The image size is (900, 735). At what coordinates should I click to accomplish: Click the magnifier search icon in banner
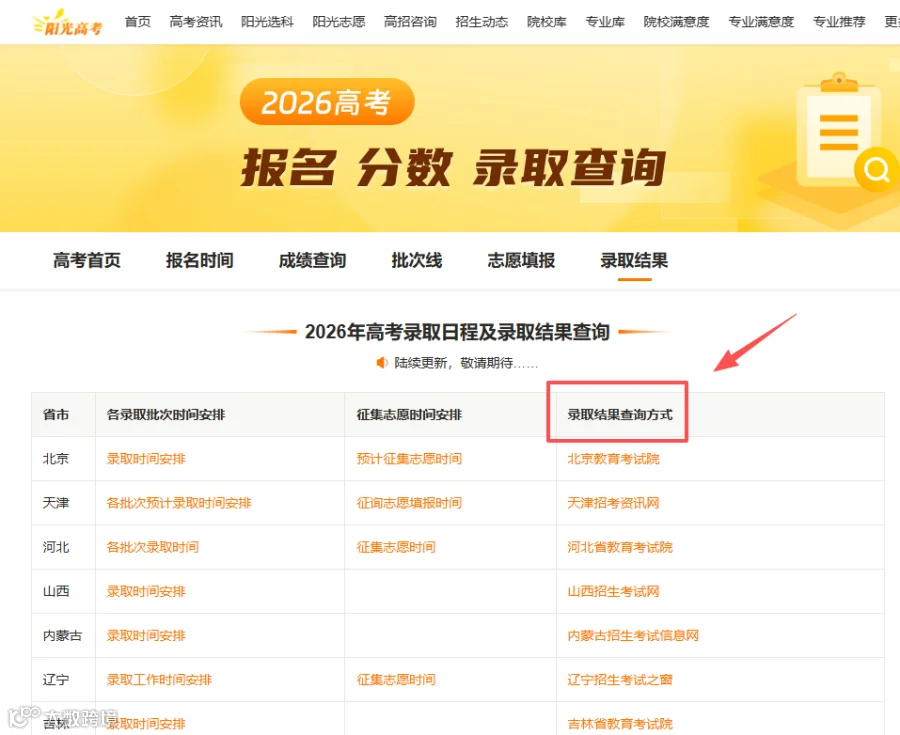(876, 169)
